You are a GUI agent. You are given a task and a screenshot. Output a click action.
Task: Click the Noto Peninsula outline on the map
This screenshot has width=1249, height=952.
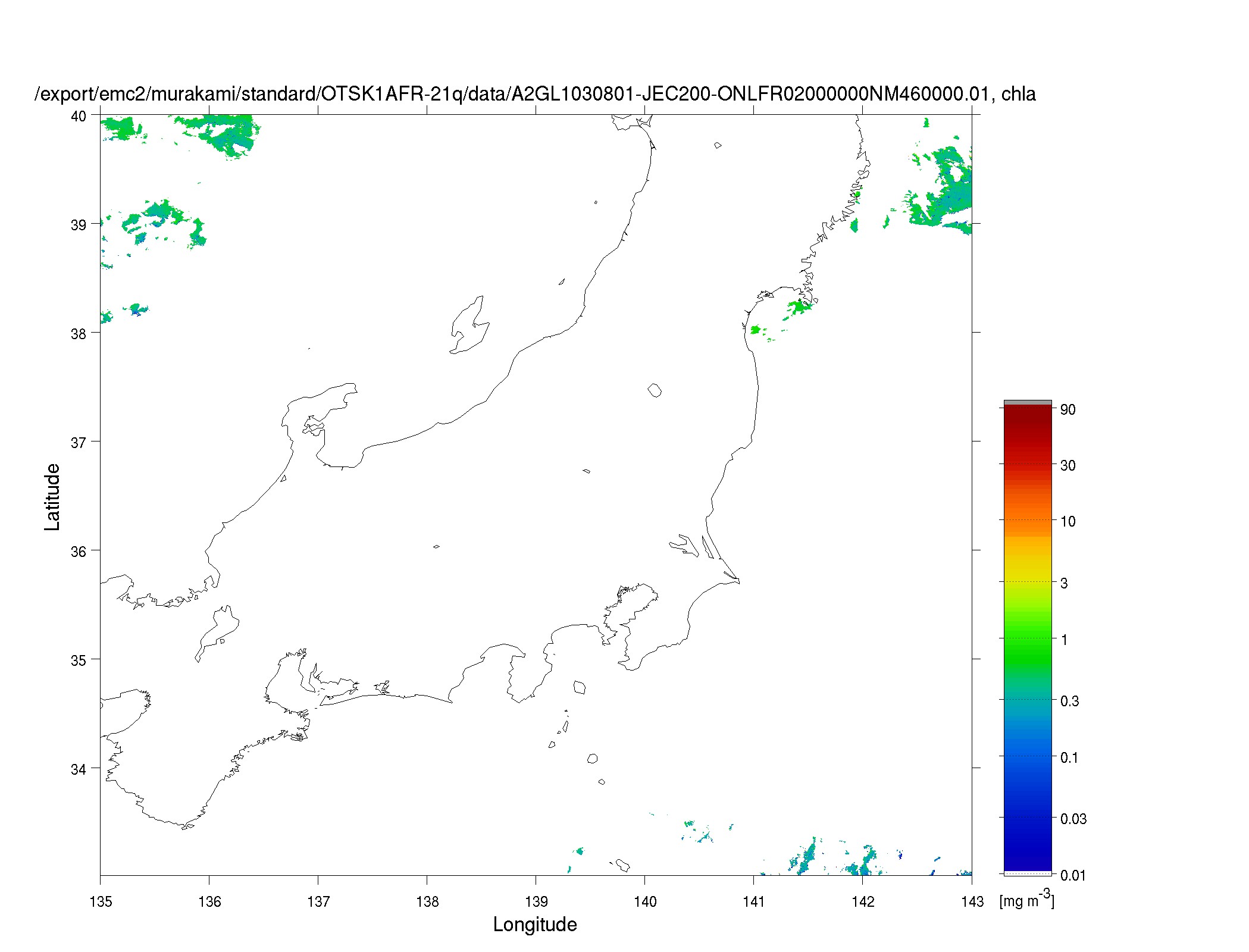tap(320, 425)
